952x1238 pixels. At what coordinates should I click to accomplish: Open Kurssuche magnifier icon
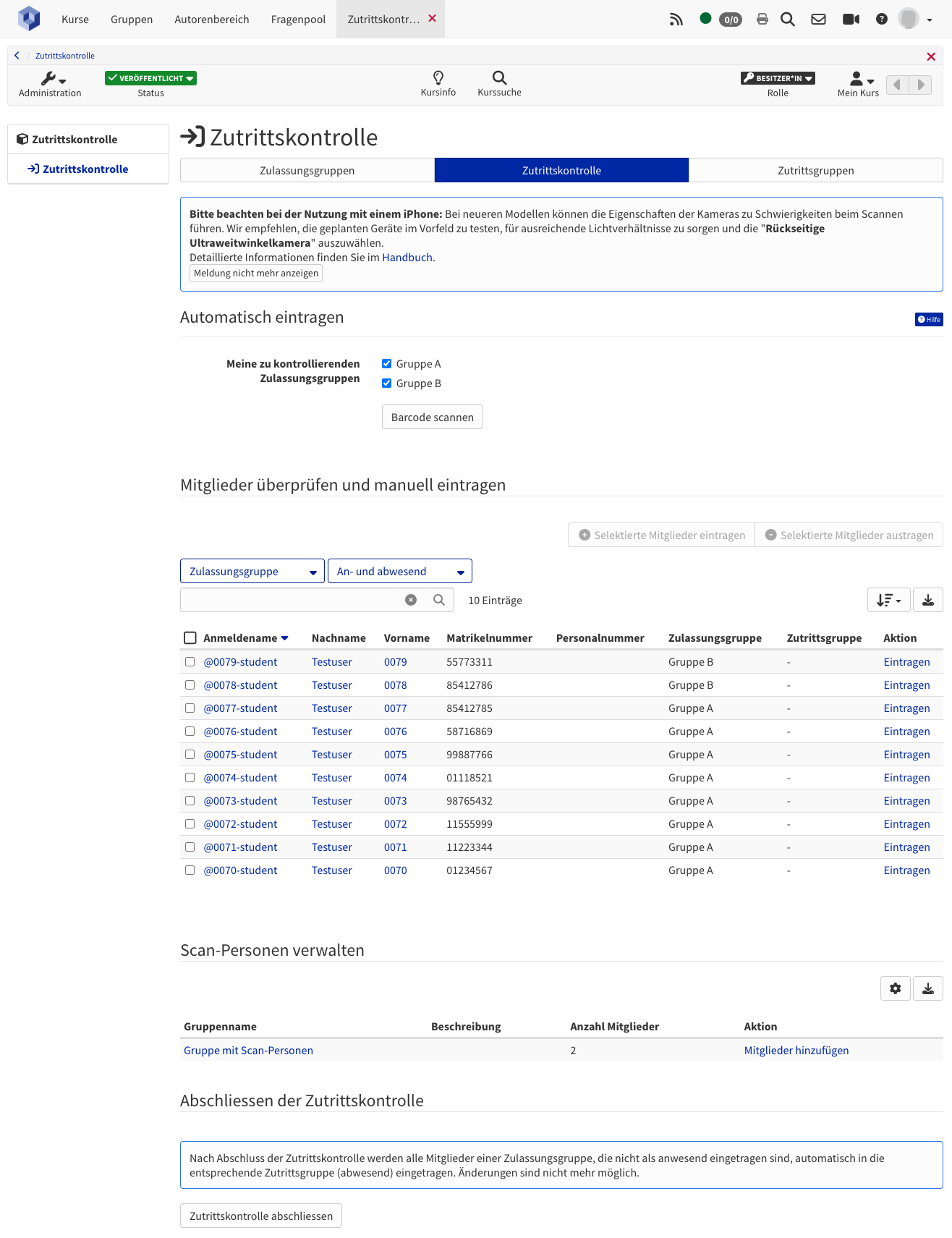click(x=499, y=77)
